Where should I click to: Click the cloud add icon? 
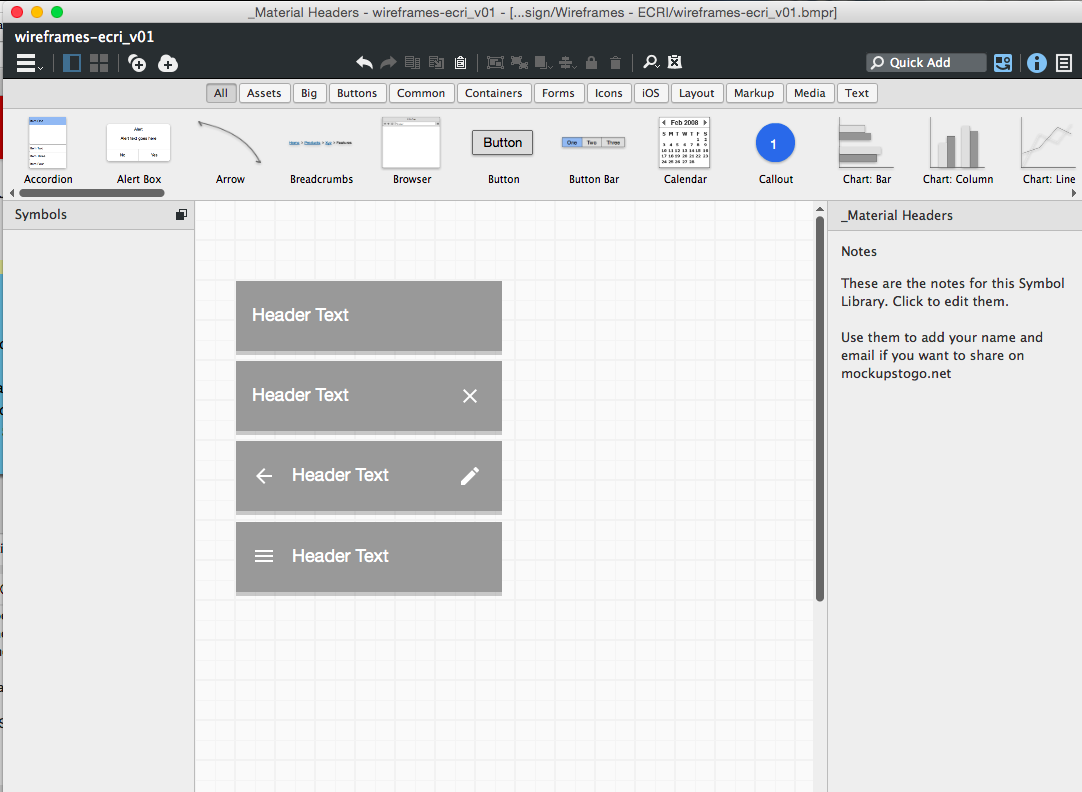pos(168,63)
